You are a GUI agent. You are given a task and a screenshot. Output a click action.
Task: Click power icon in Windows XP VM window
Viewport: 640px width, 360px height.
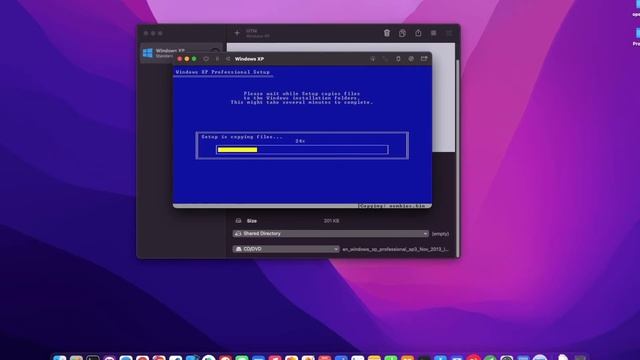tap(206, 59)
